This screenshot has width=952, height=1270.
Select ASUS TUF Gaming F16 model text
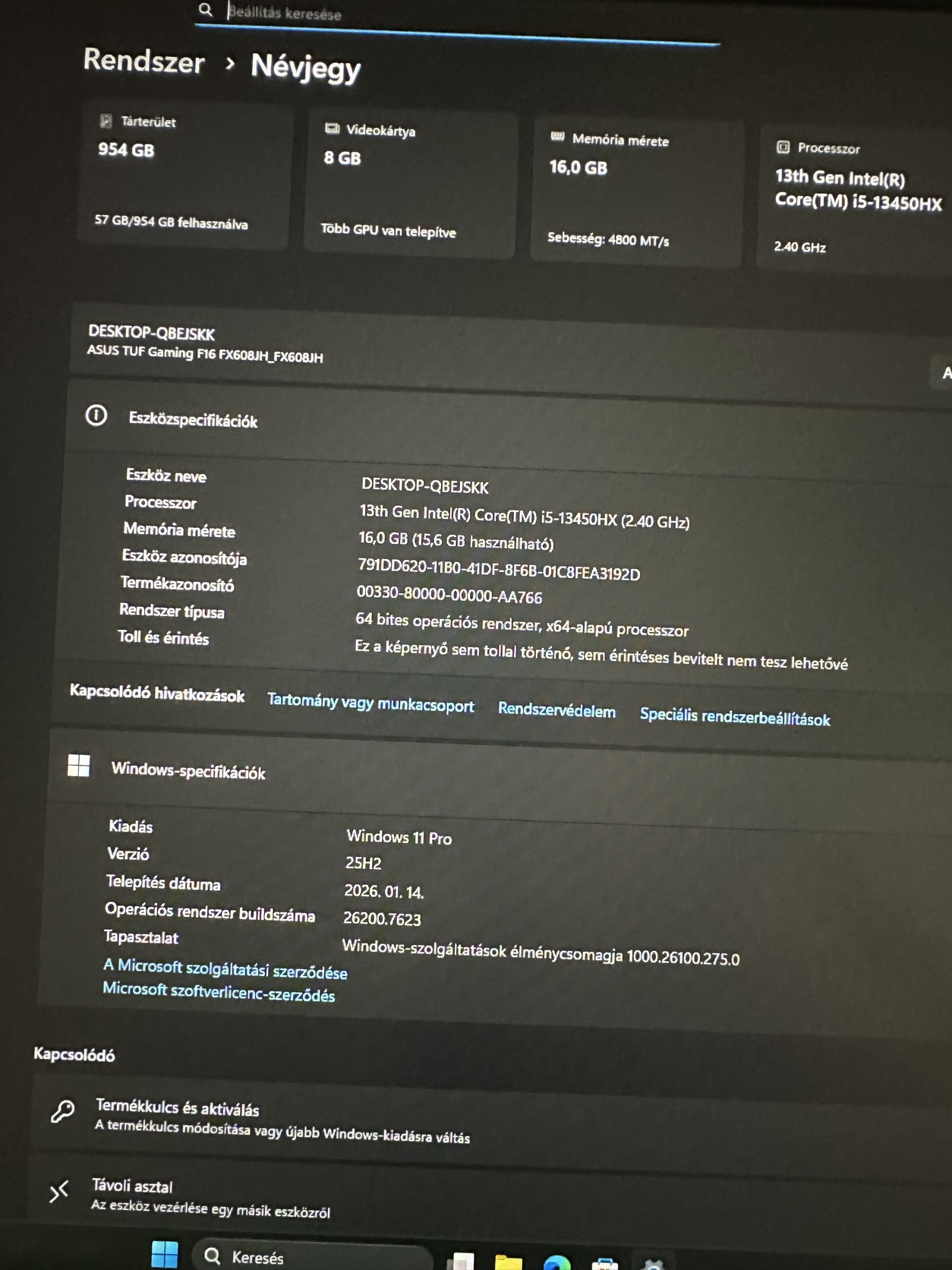click(205, 354)
